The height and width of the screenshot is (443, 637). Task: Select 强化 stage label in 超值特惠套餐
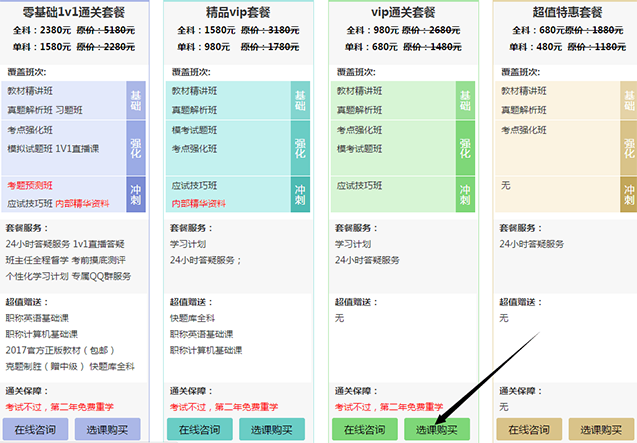point(628,148)
